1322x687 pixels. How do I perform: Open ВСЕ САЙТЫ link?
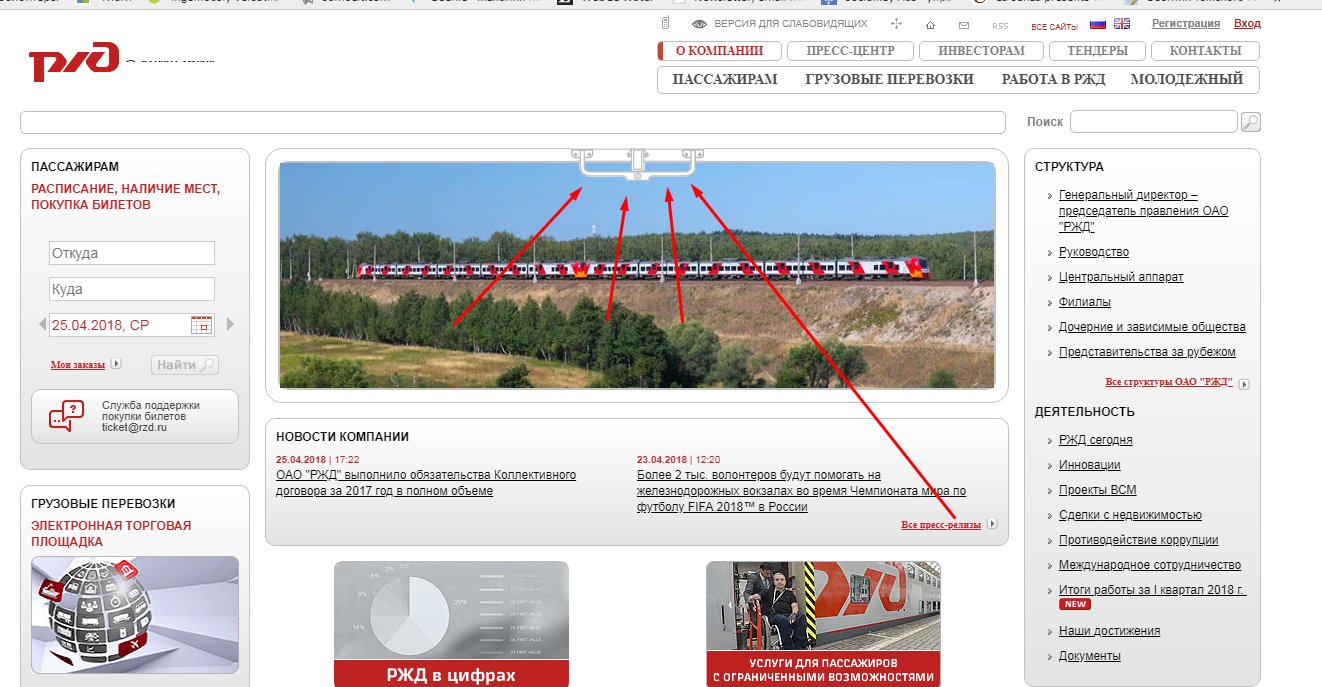coord(1055,25)
